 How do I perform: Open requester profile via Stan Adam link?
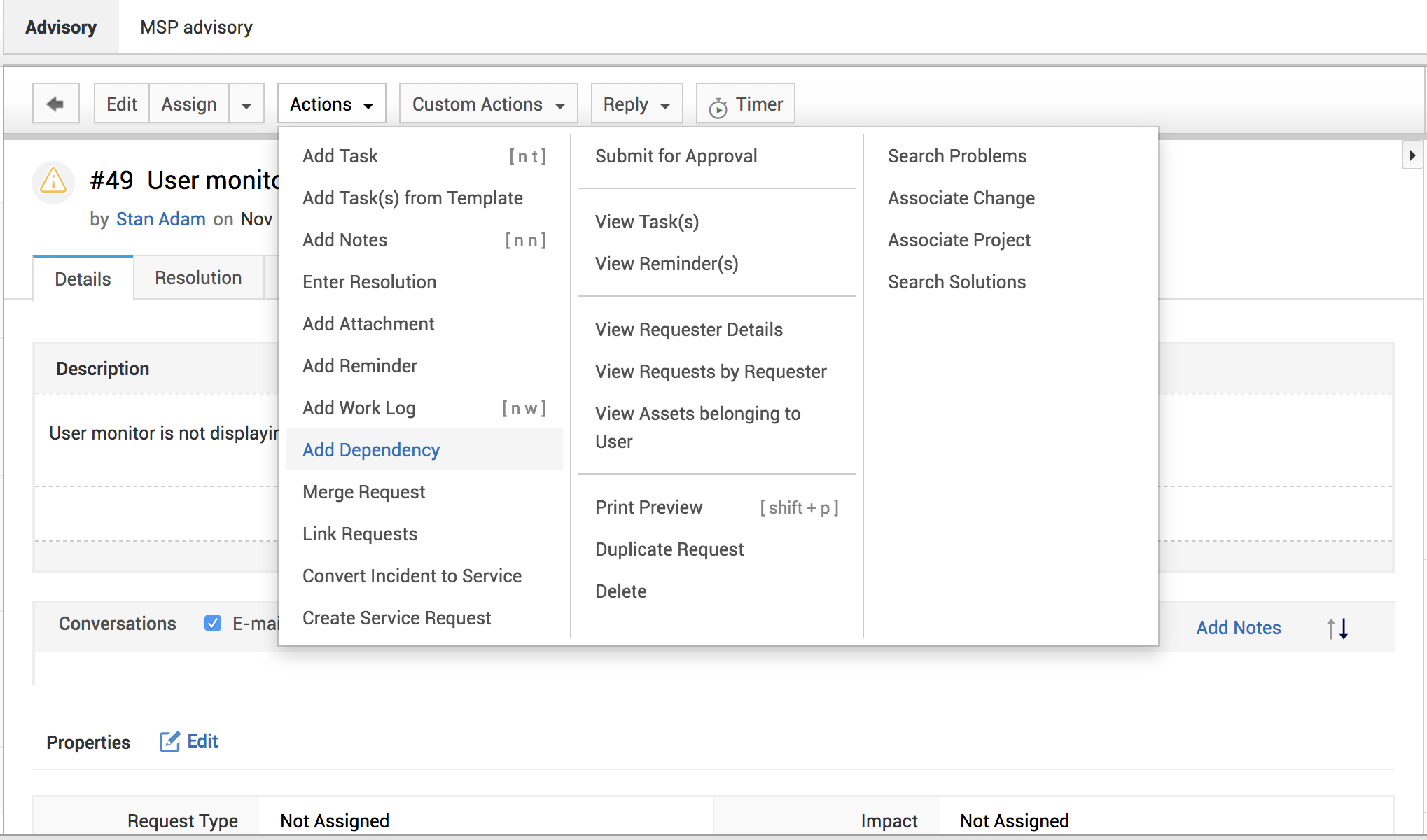pyautogui.click(x=160, y=218)
